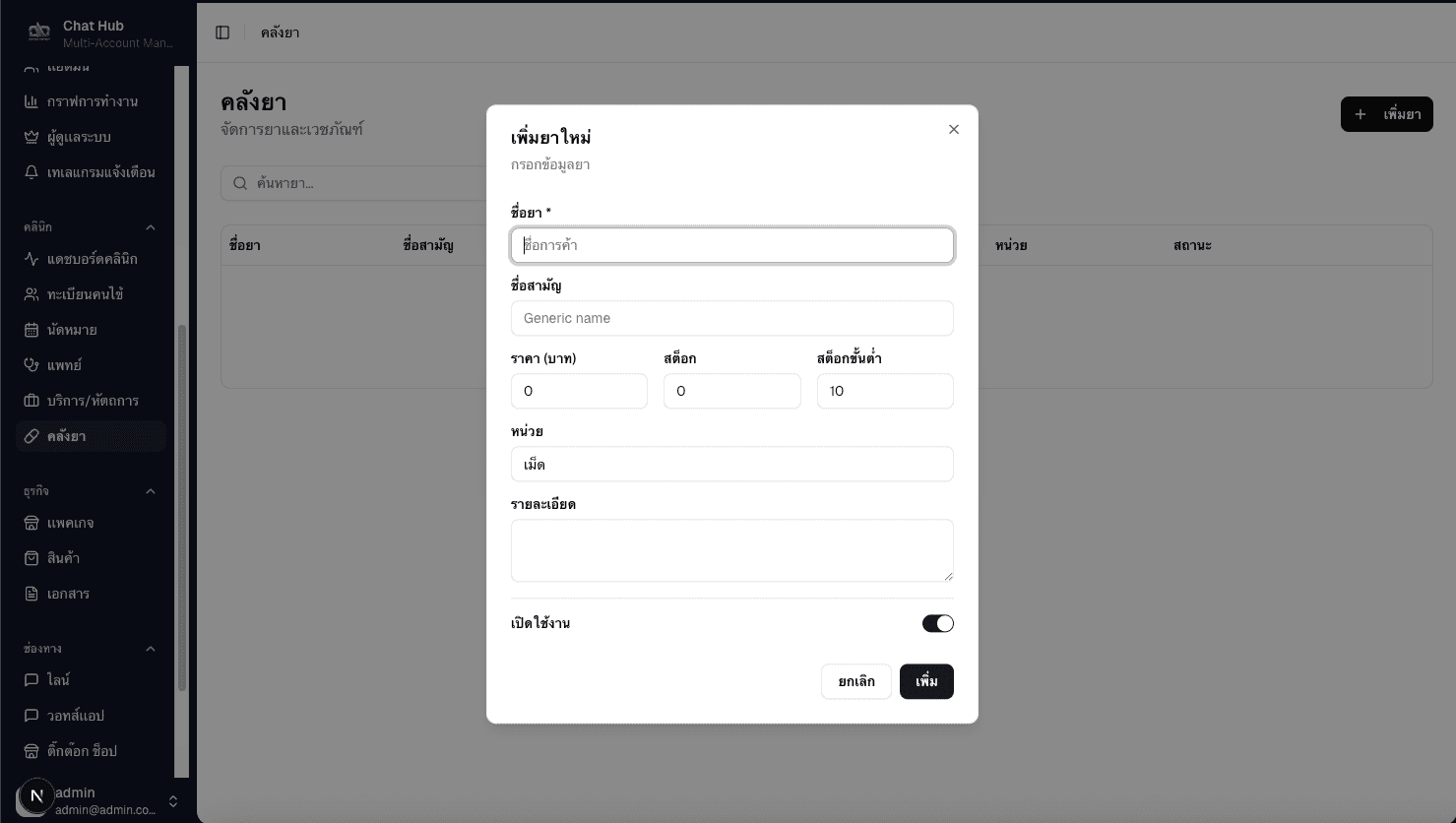Screen dimensions: 1456x823
Task: Click the calendar icon for นัดหมาย
Action: [32, 330]
